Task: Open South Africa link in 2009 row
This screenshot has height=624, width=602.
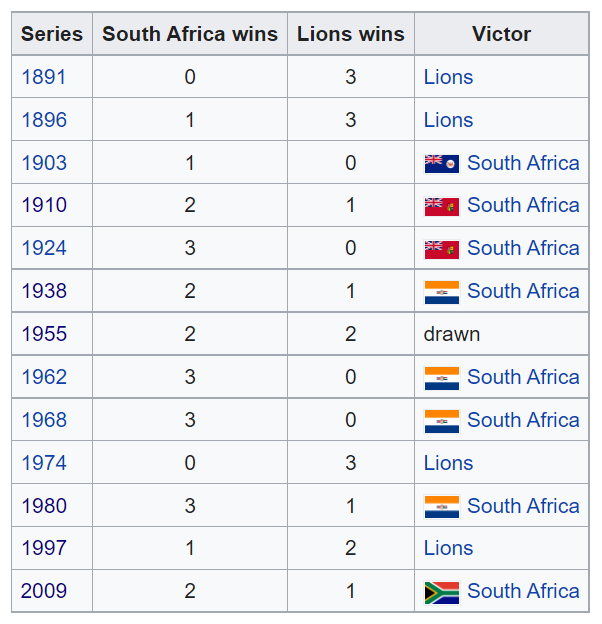Action: [x=523, y=591]
